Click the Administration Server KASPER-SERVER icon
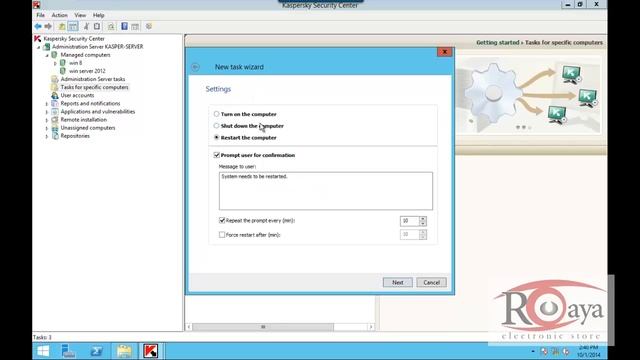Image resolution: width=640 pixels, height=360 pixels. pos(47,47)
